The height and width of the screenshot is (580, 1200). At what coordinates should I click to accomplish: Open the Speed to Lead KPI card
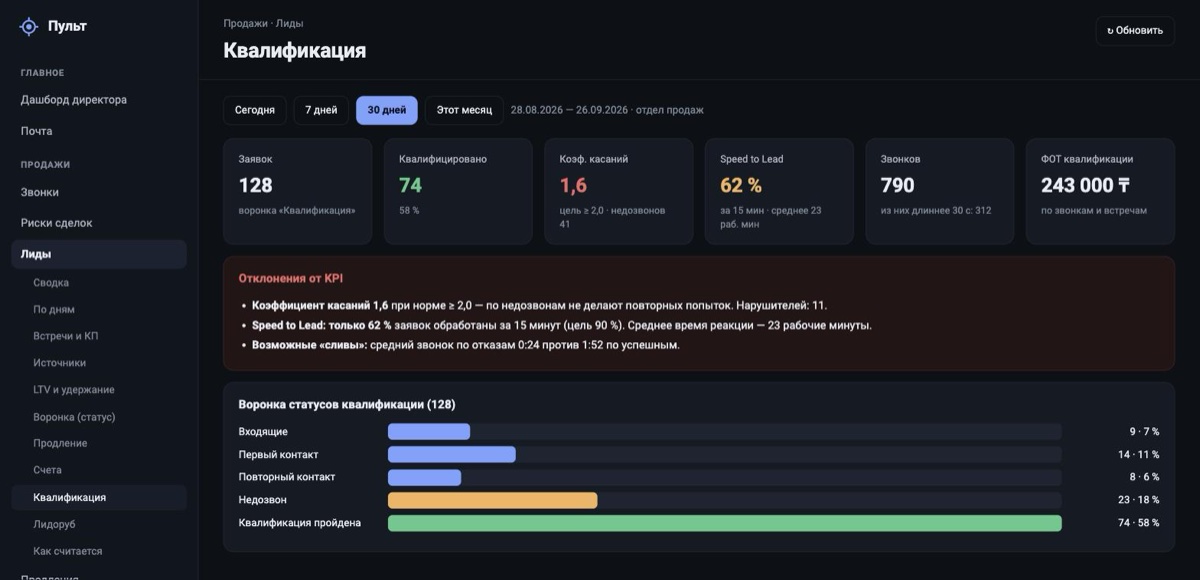(x=779, y=191)
